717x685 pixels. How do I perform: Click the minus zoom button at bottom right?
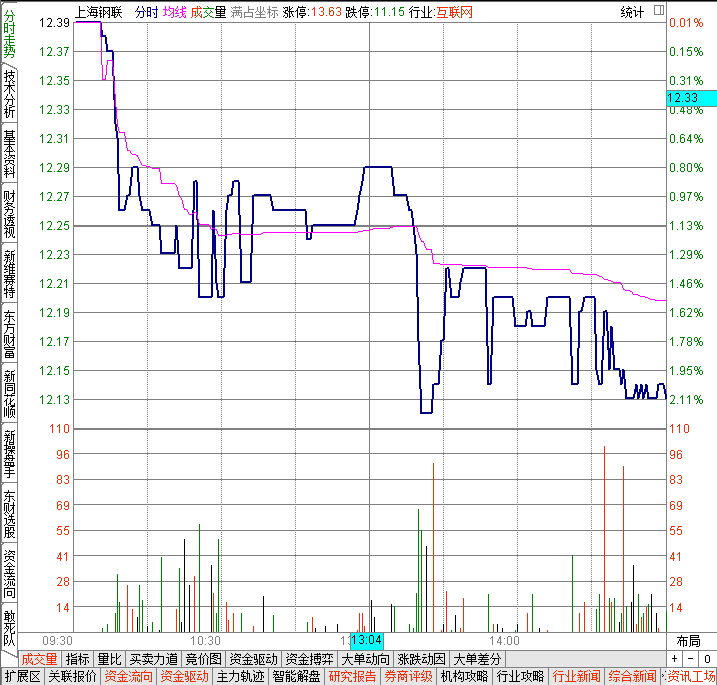pyautogui.click(x=690, y=659)
